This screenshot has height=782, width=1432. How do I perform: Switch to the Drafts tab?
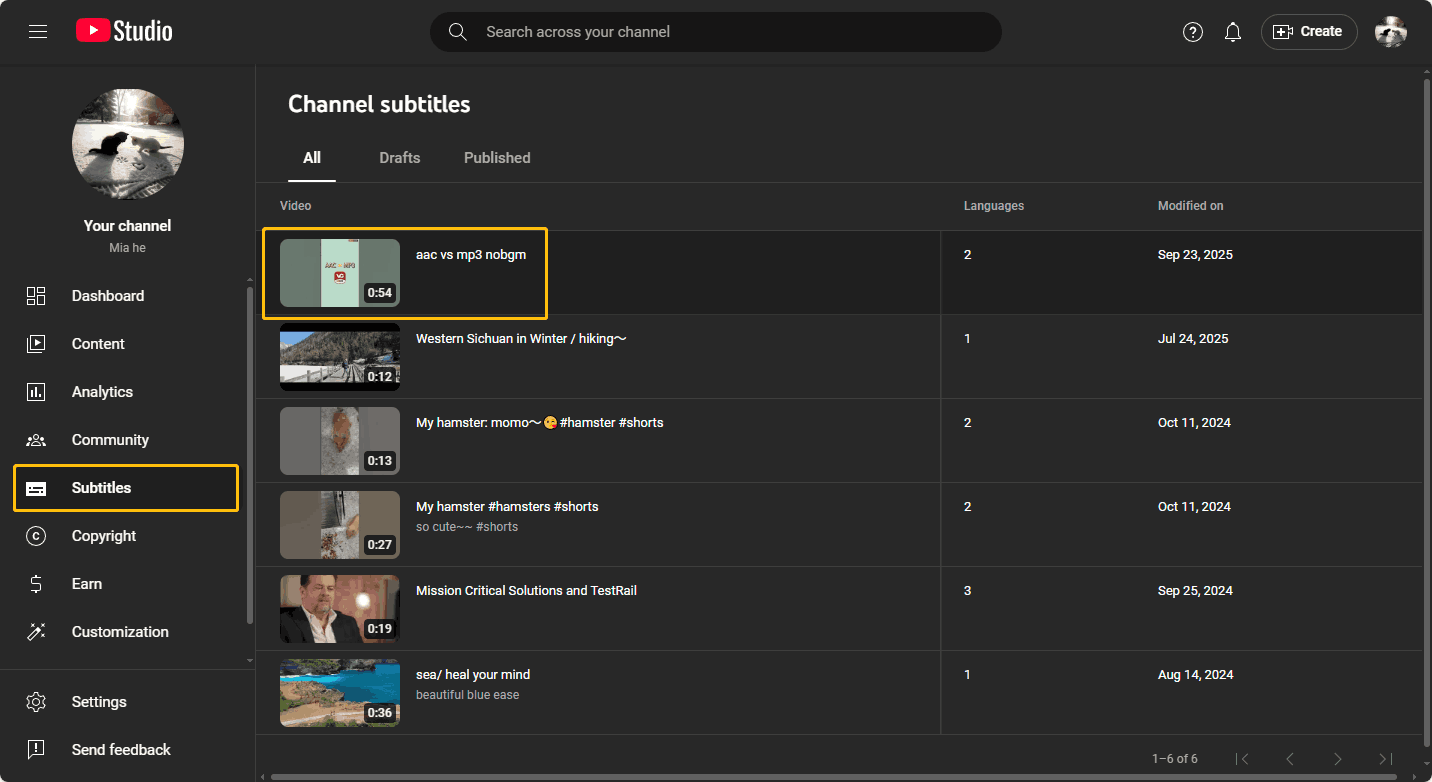pyautogui.click(x=399, y=158)
